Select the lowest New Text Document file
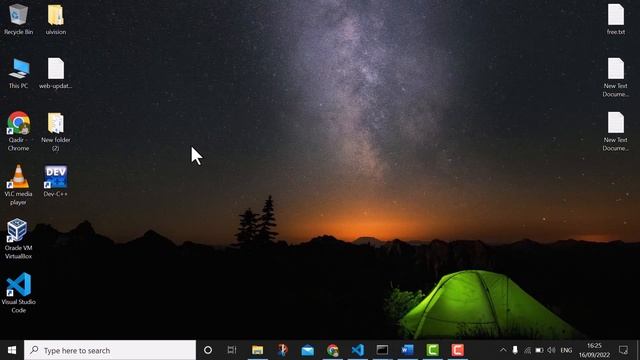Image resolution: width=640 pixels, height=360 pixels. tap(616, 131)
